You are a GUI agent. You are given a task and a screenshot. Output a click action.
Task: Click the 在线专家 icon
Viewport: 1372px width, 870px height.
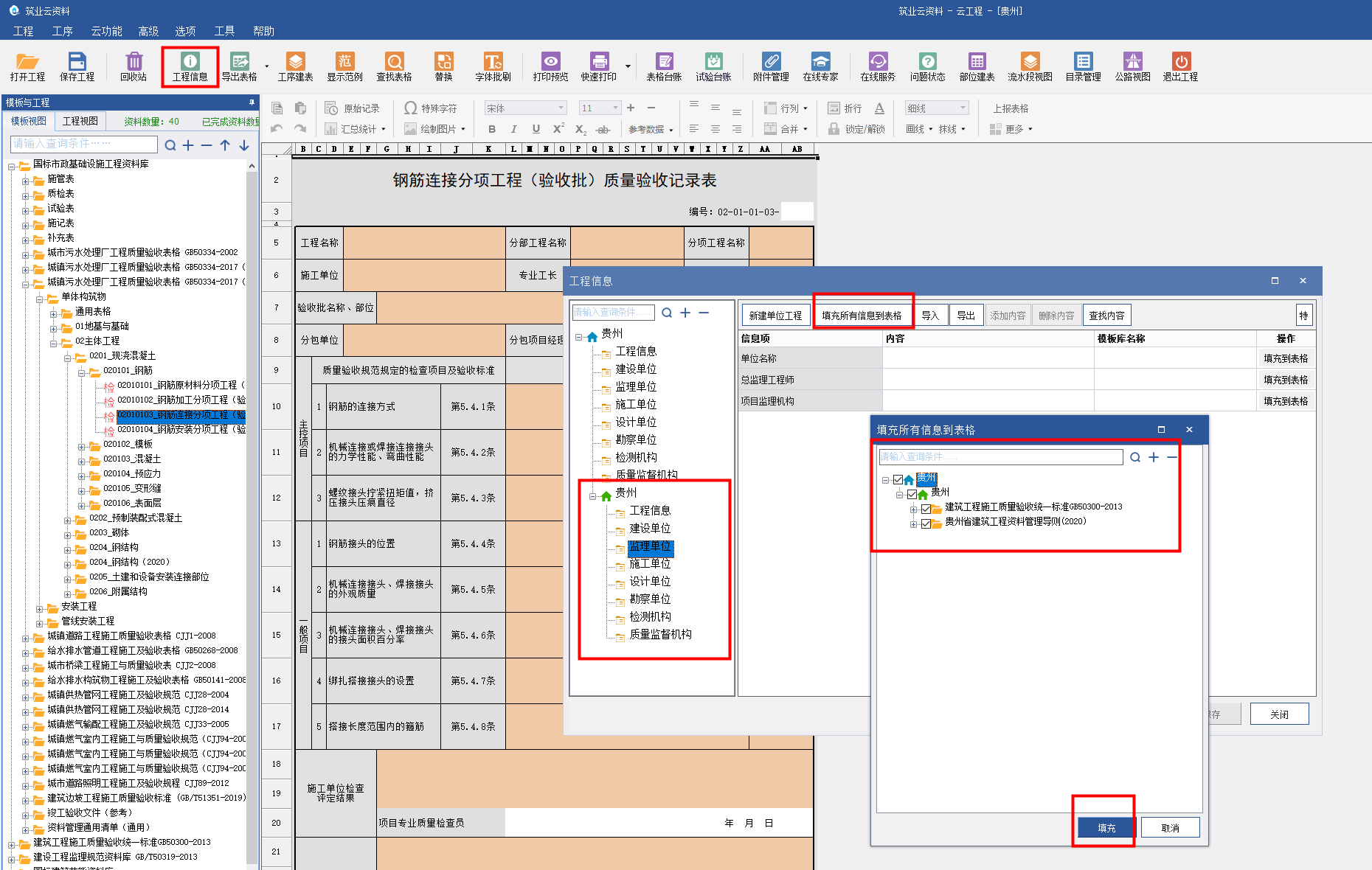(x=820, y=66)
